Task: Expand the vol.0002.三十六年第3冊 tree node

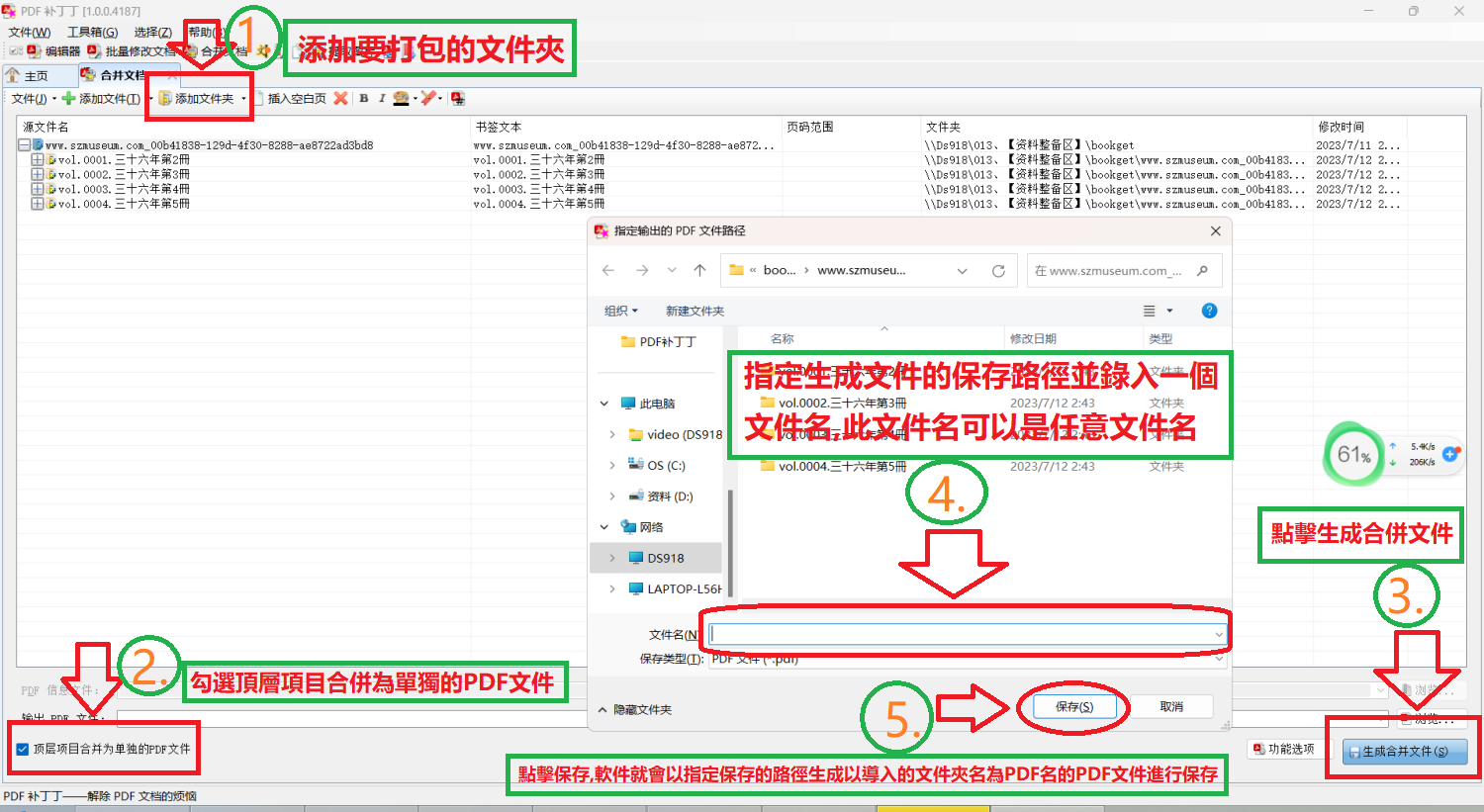Action: (x=37, y=174)
